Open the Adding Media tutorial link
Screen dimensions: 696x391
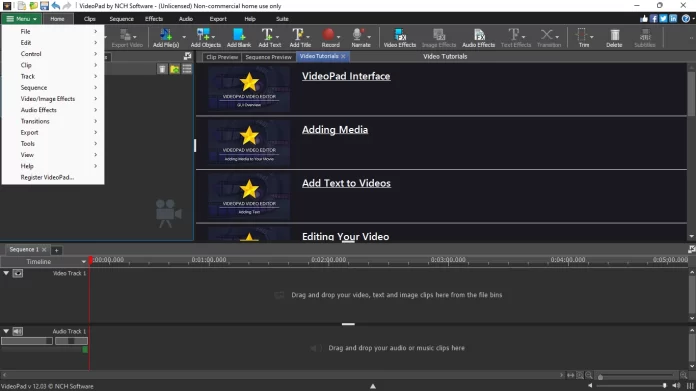point(335,130)
